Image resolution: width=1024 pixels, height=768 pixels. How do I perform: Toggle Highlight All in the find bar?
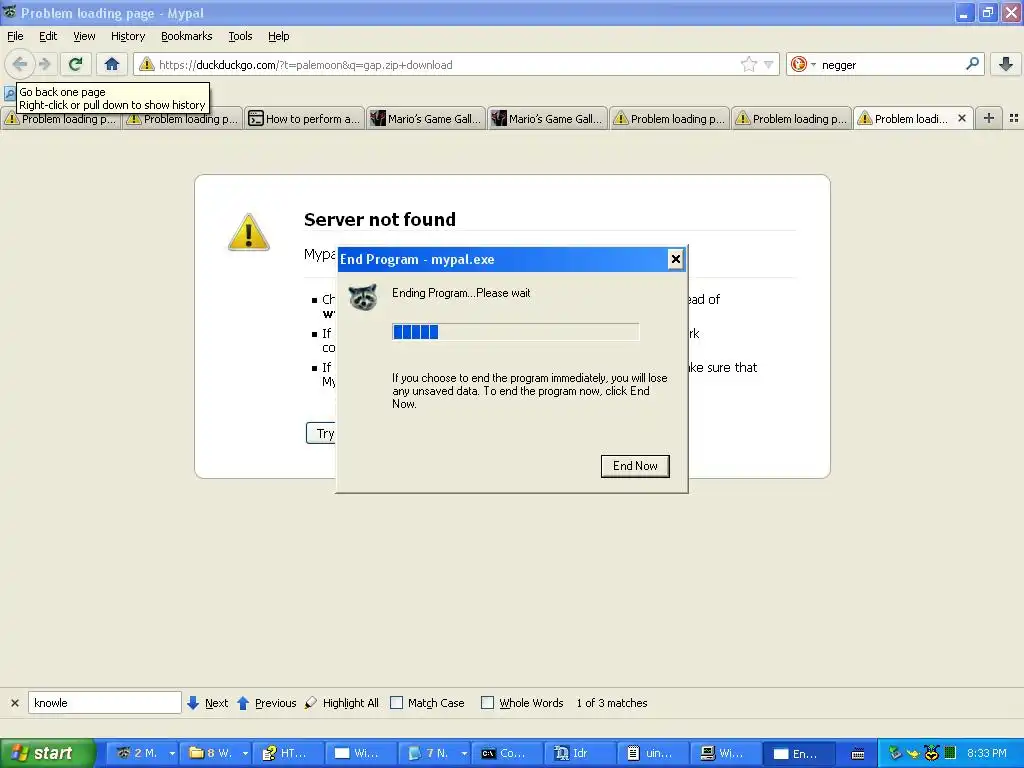click(342, 703)
